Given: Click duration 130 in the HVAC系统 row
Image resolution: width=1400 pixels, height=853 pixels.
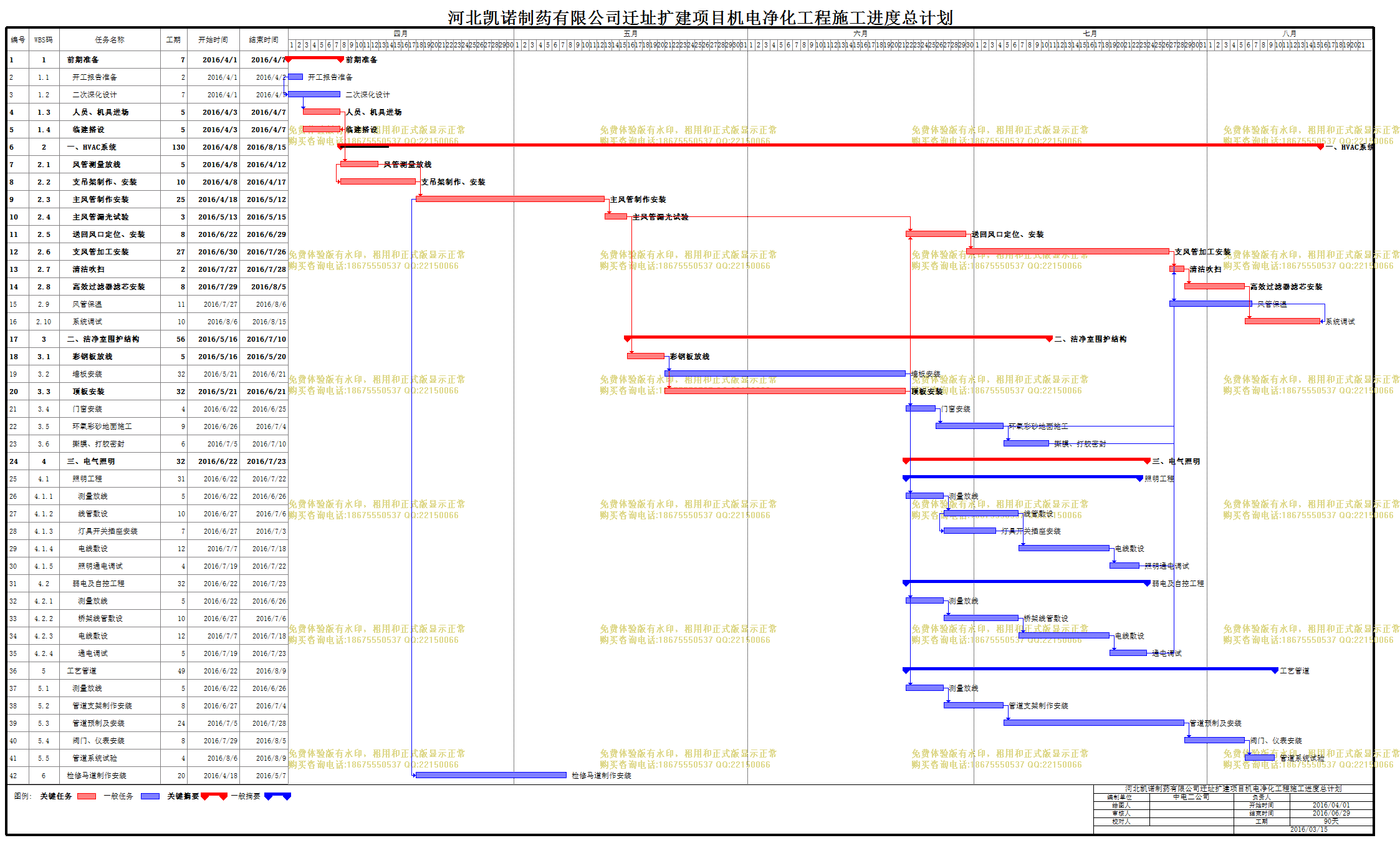Looking at the screenshot, I should [179, 147].
